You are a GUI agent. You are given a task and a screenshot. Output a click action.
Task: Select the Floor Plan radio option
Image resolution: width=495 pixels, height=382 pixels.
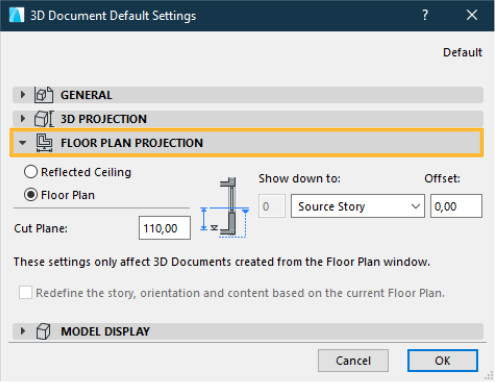point(31,195)
